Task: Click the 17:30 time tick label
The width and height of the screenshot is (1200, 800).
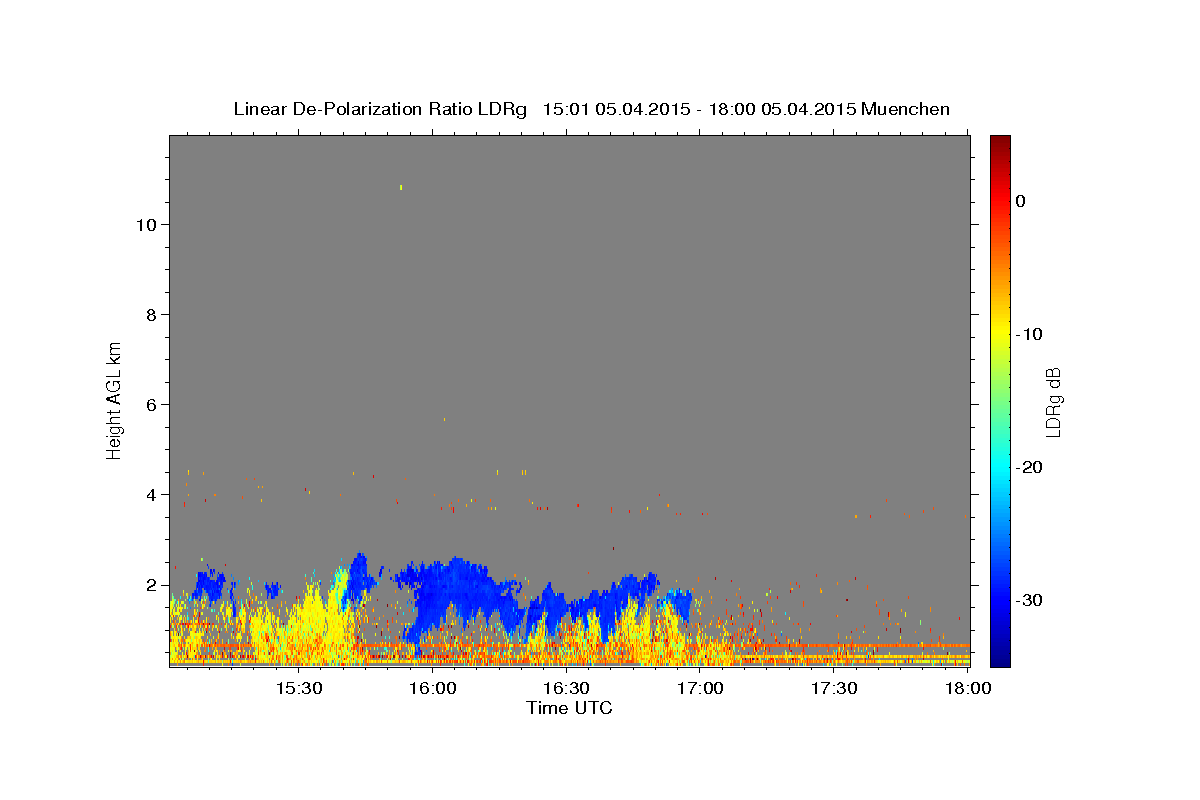Action: click(x=834, y=689)
